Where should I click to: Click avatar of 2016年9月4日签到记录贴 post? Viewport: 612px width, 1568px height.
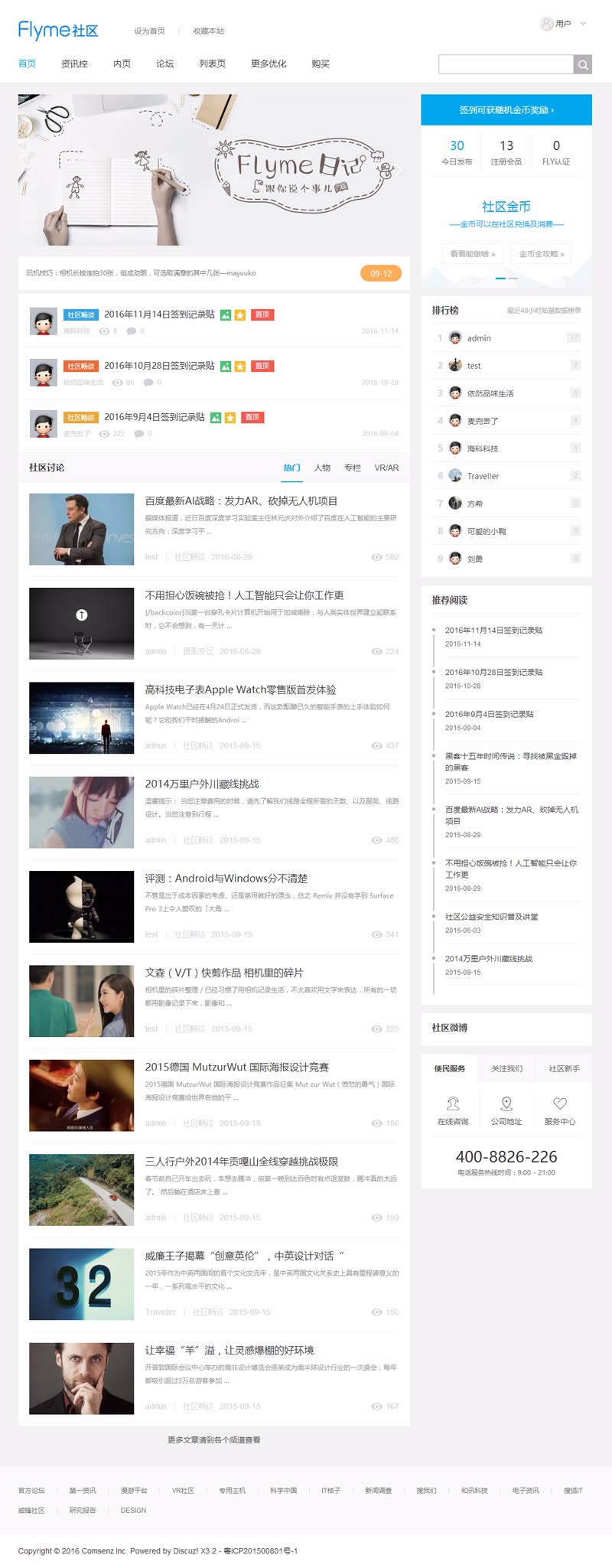44,424
